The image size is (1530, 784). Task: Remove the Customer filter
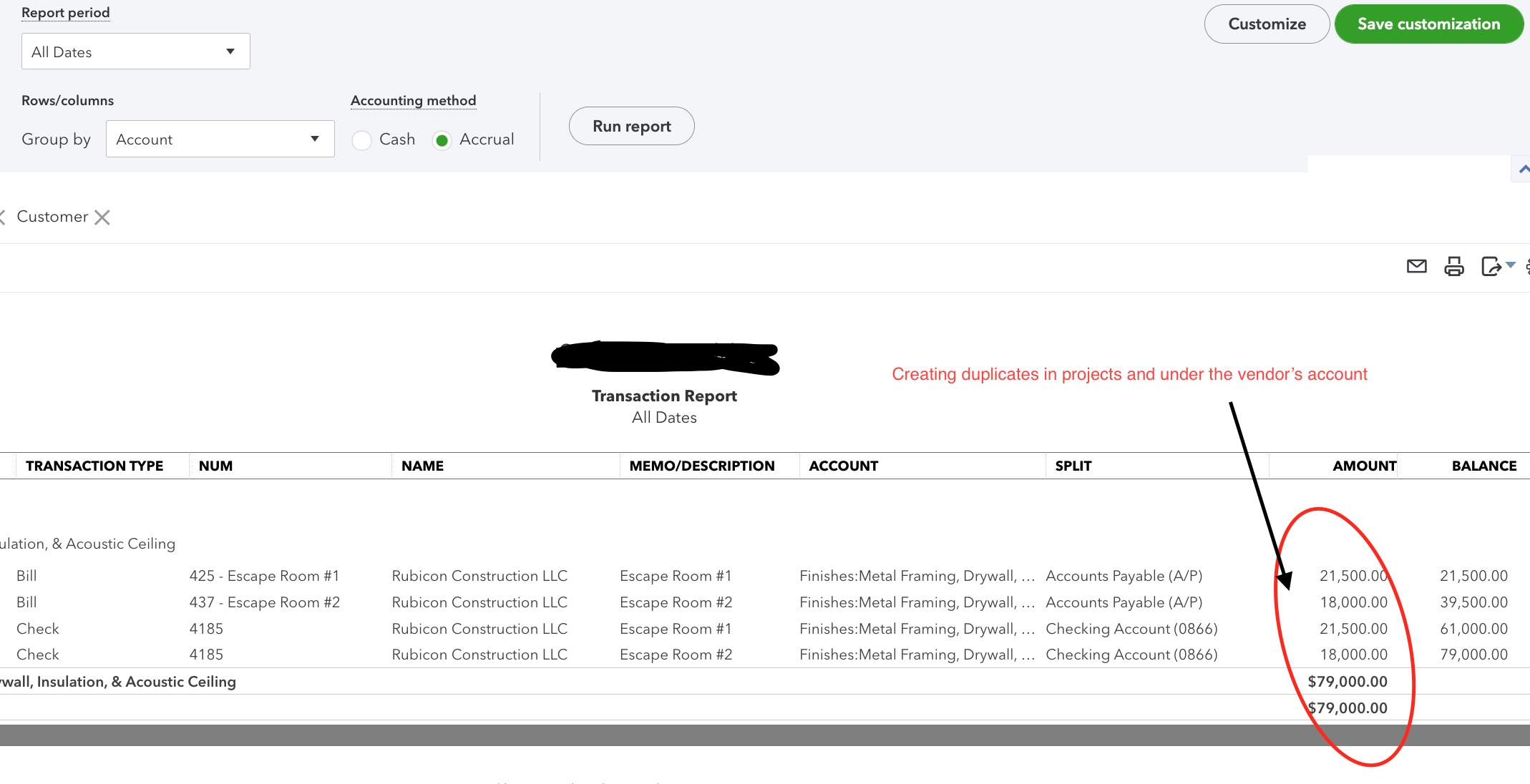pos(103,217)
